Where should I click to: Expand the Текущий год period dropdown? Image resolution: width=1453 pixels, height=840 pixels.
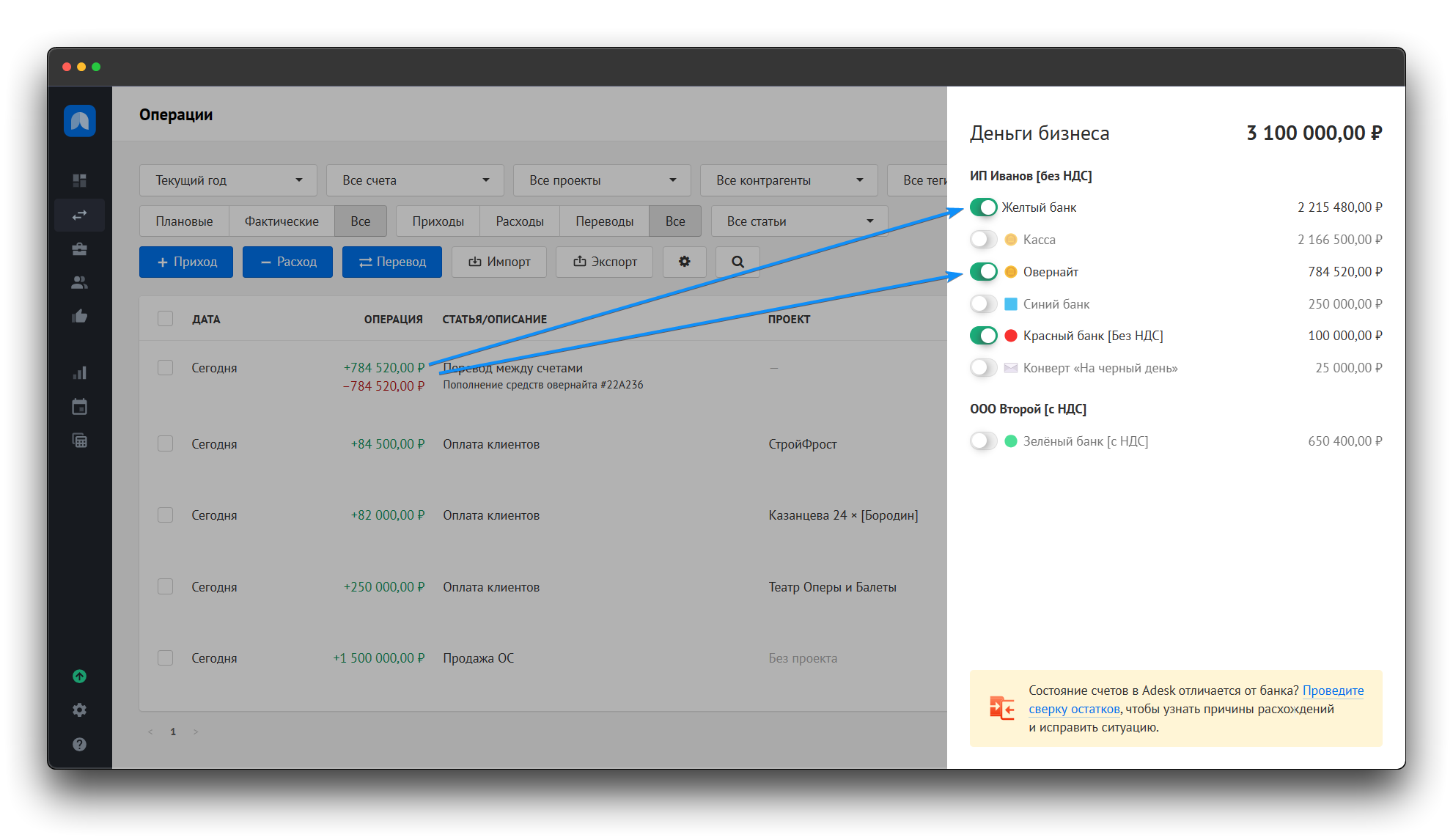228,180
